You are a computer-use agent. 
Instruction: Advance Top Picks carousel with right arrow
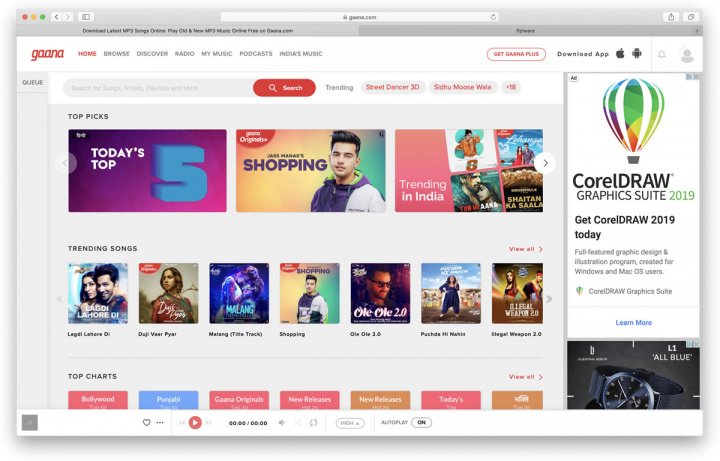(x=545, y=163)
